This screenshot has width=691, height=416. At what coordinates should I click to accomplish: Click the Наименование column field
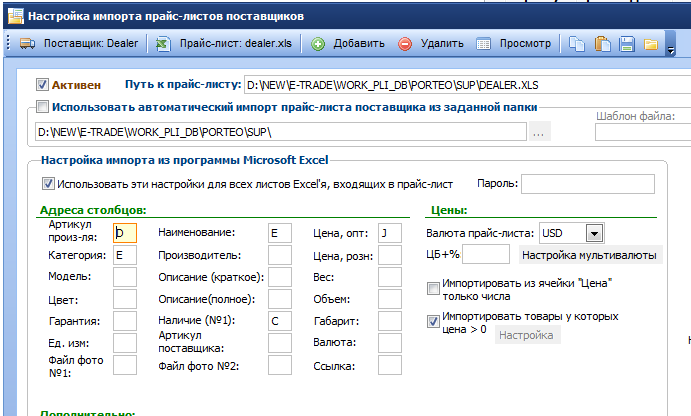tap(280, 233)
